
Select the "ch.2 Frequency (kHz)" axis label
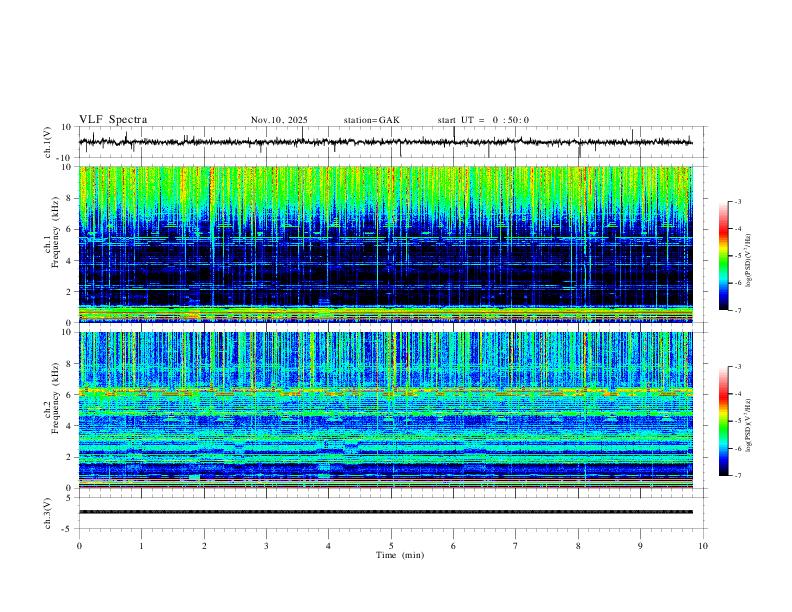coord(52,398)
